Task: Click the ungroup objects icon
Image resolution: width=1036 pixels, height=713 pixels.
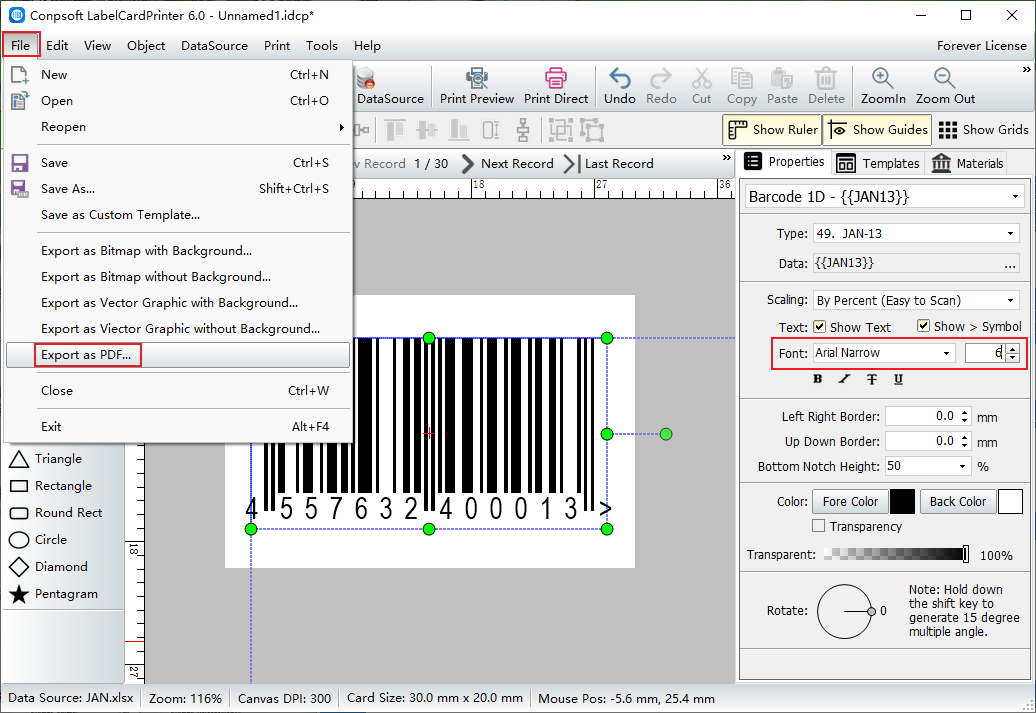Action: coord(592,130)
